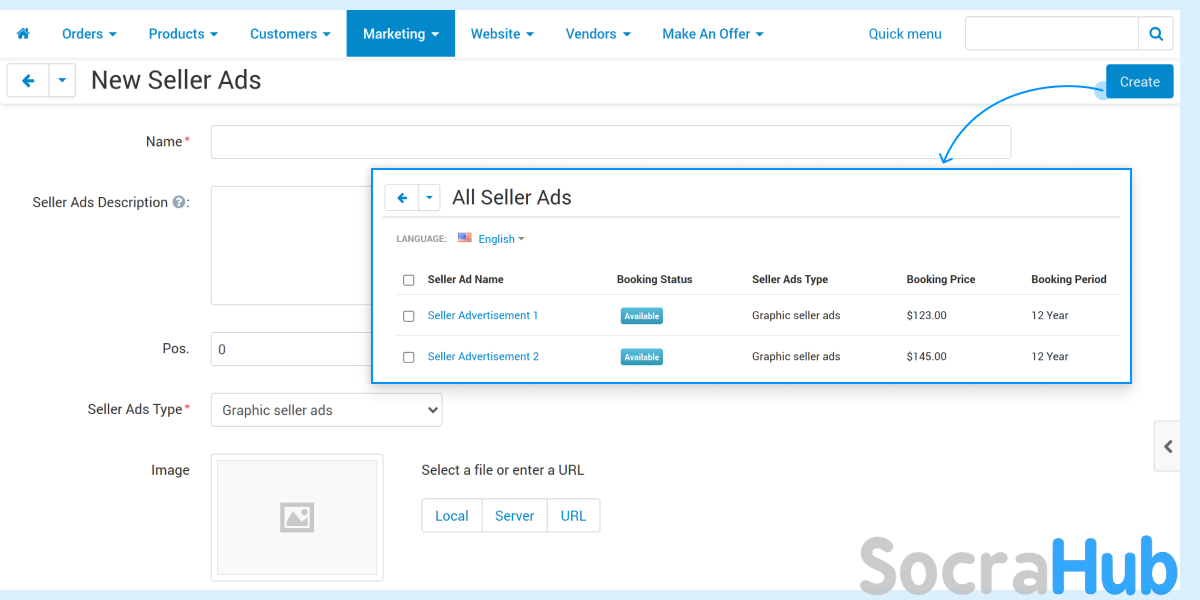Click the Name input field
The height and width of the screenshot is (600, 1200).
610,142
